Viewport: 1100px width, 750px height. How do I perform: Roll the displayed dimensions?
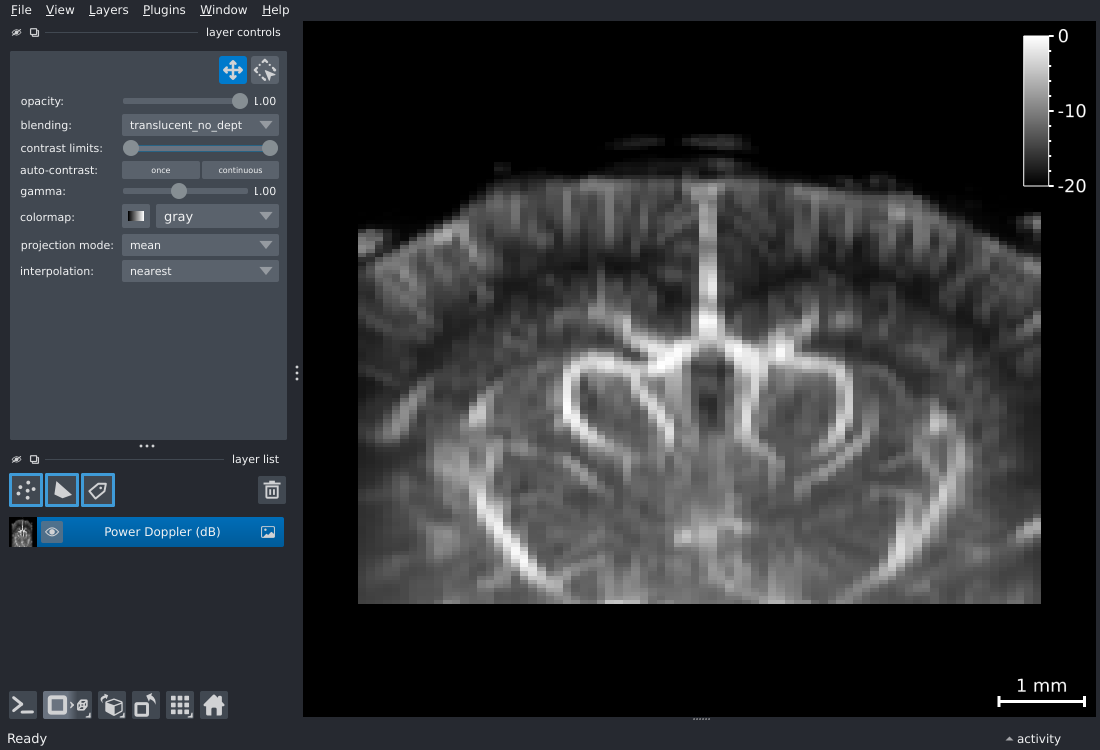(x=112, y=705)
